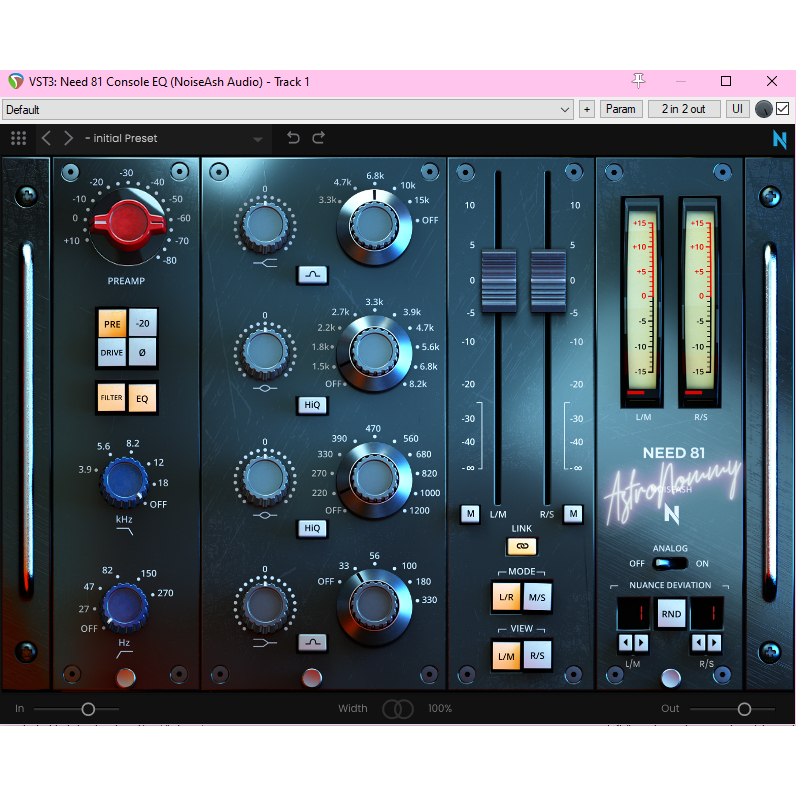This screenshot has width=796, height=796.
Task: Click the high-mid band gain knob
Action: [265, 353]
